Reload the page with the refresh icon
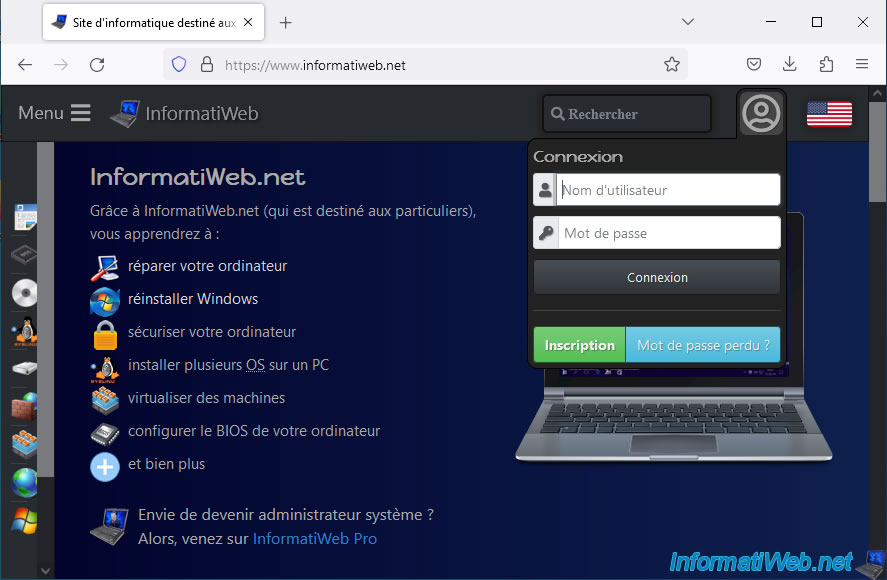Viewport: 887px width, 580px height. click(97, 65)
